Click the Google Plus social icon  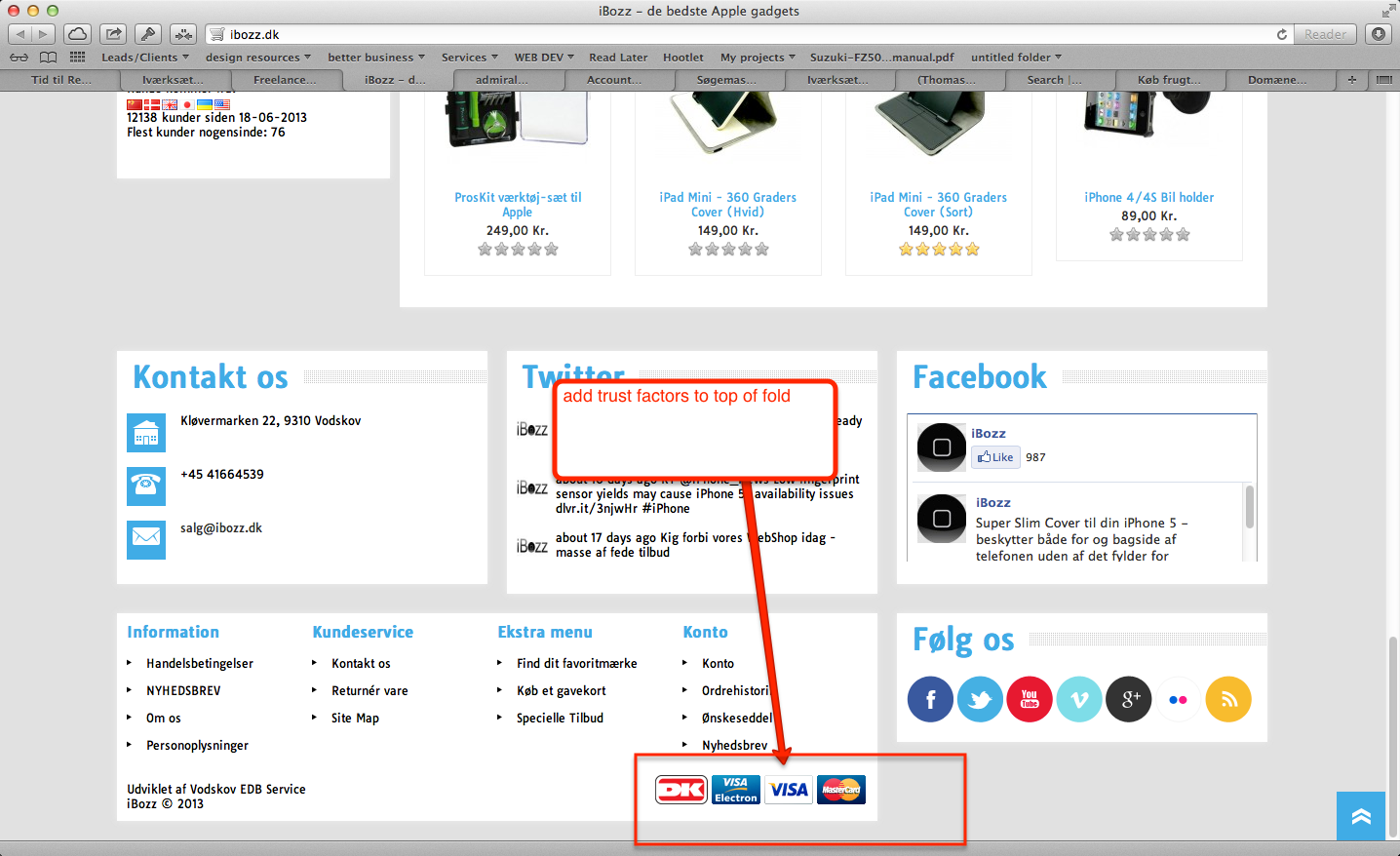(x=1129, y=699)
